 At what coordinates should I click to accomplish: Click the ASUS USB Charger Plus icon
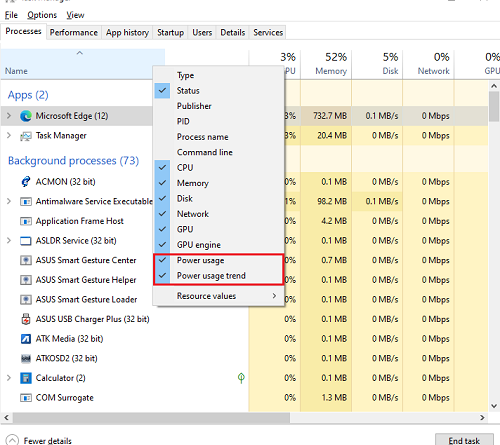(26, 319)
